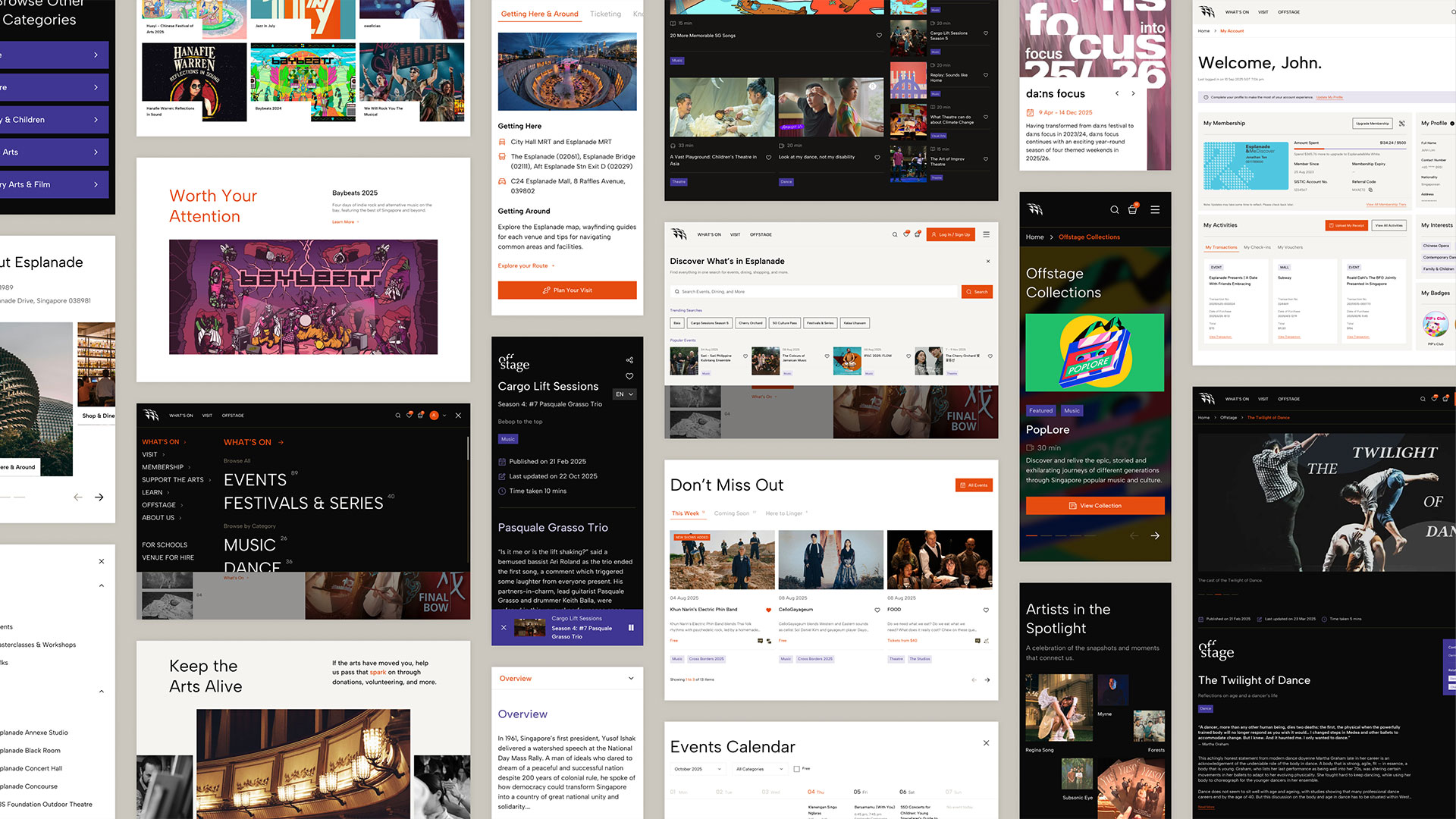Follow Explore your Route link

[526, 266]
